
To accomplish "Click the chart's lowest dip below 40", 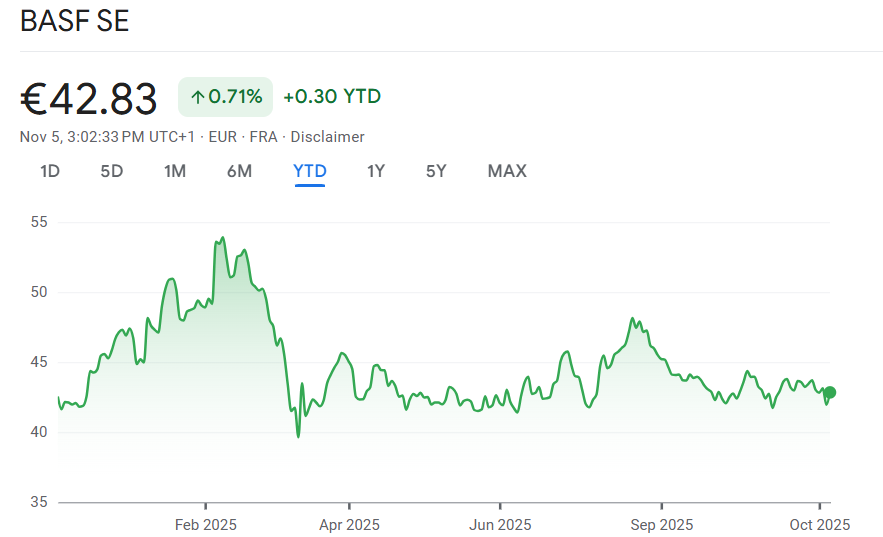I will point(298,436).
